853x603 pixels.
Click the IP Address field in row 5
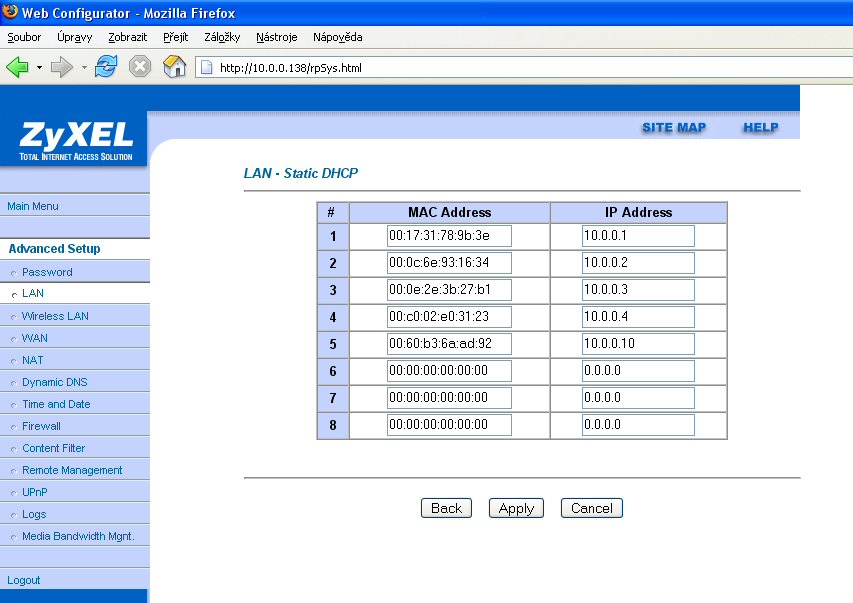[637, 344]
